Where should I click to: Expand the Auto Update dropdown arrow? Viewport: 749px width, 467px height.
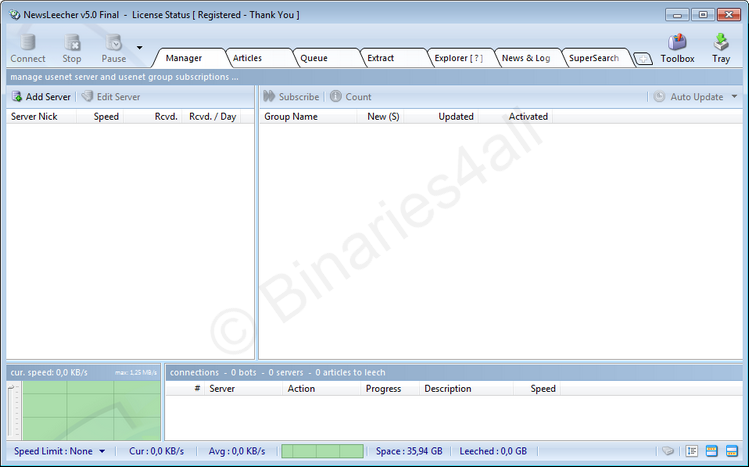pos(734,96)
